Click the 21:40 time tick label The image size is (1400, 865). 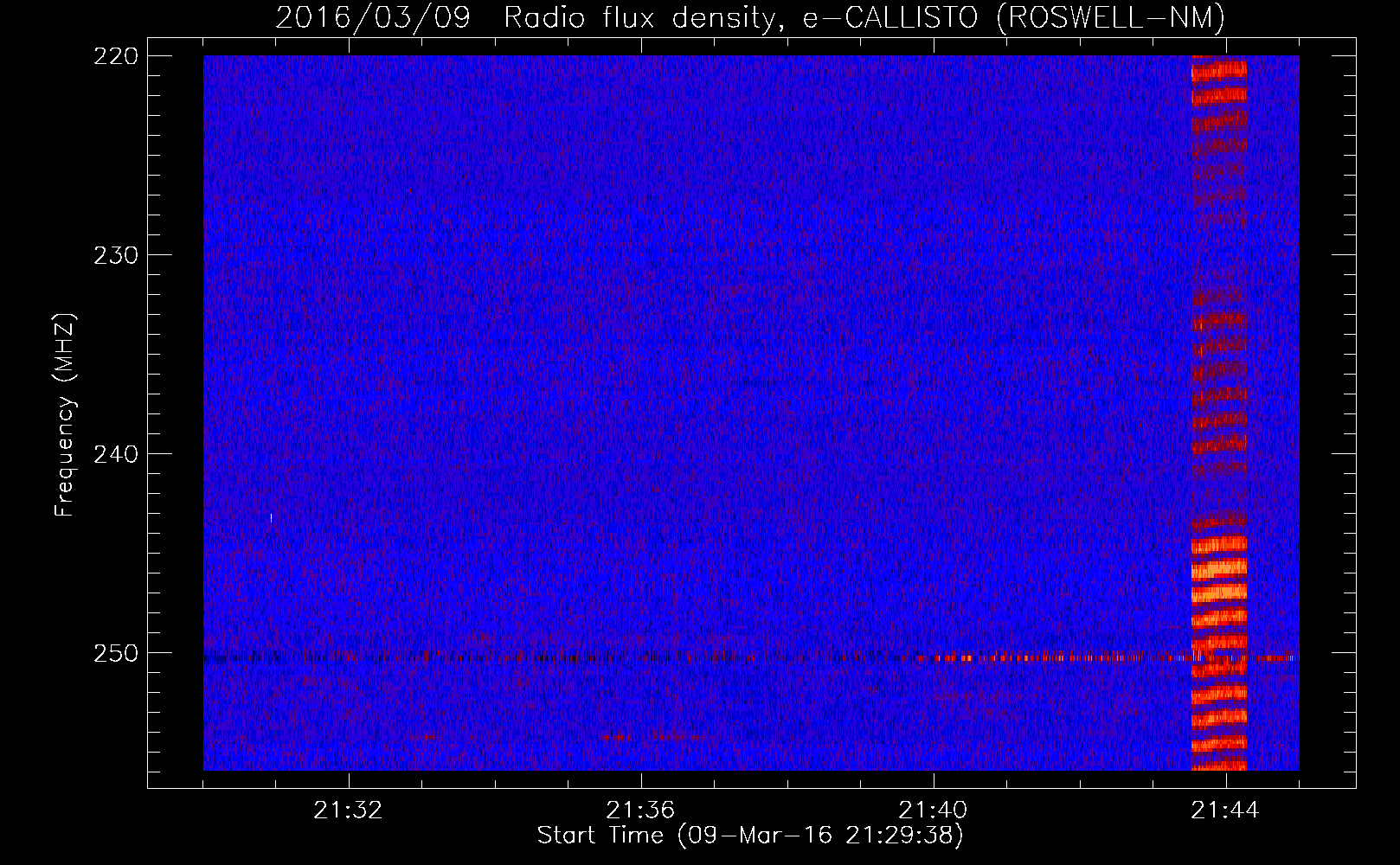pyautogui.click(x=933, y=811)
